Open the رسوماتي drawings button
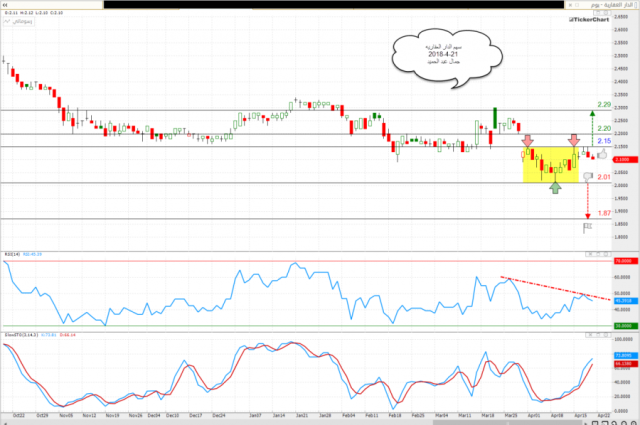Screen dimensions: 640x425 pos(18,21)
